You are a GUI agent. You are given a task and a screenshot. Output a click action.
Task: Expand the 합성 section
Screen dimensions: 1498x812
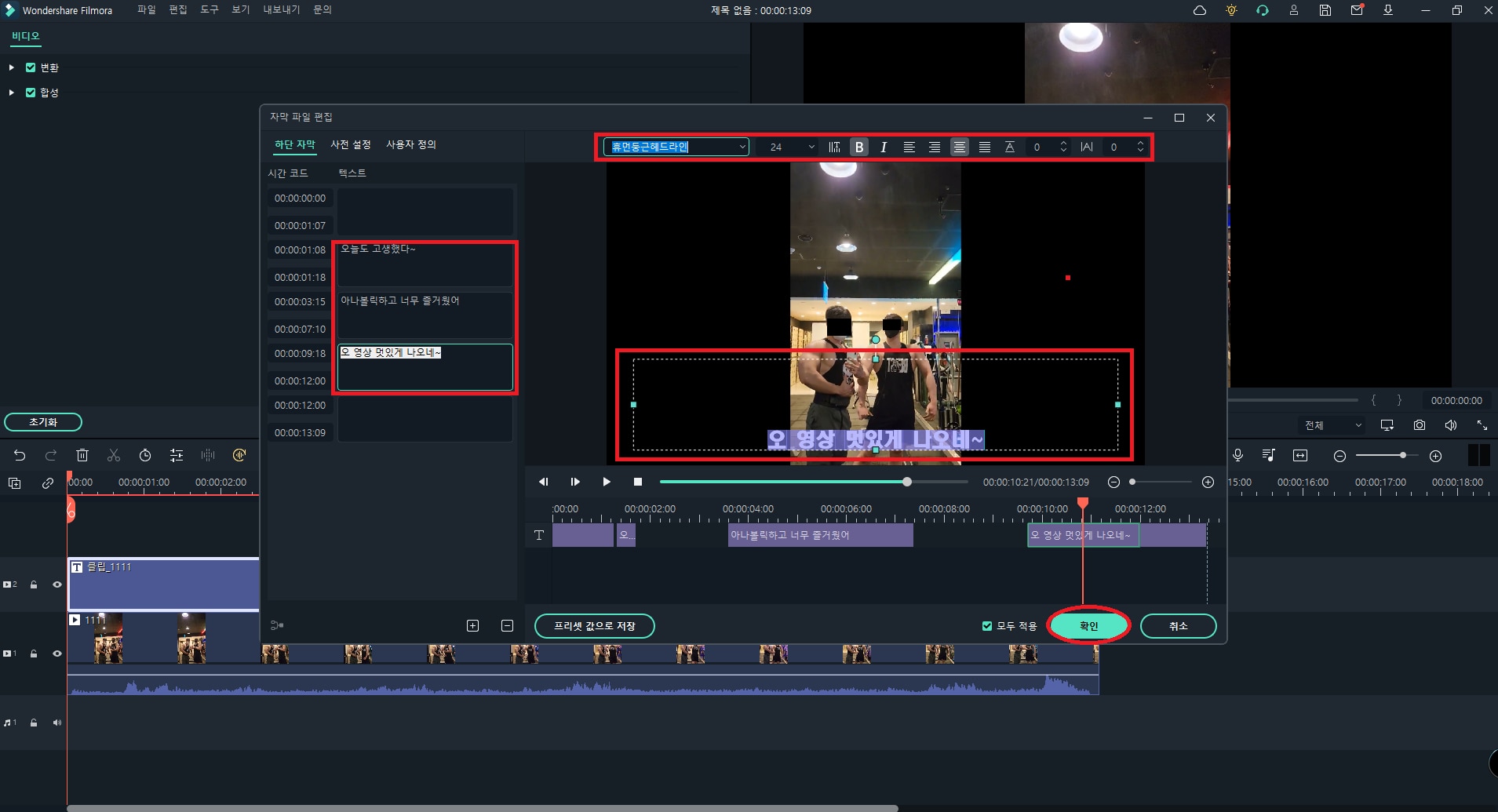(11, 93)
